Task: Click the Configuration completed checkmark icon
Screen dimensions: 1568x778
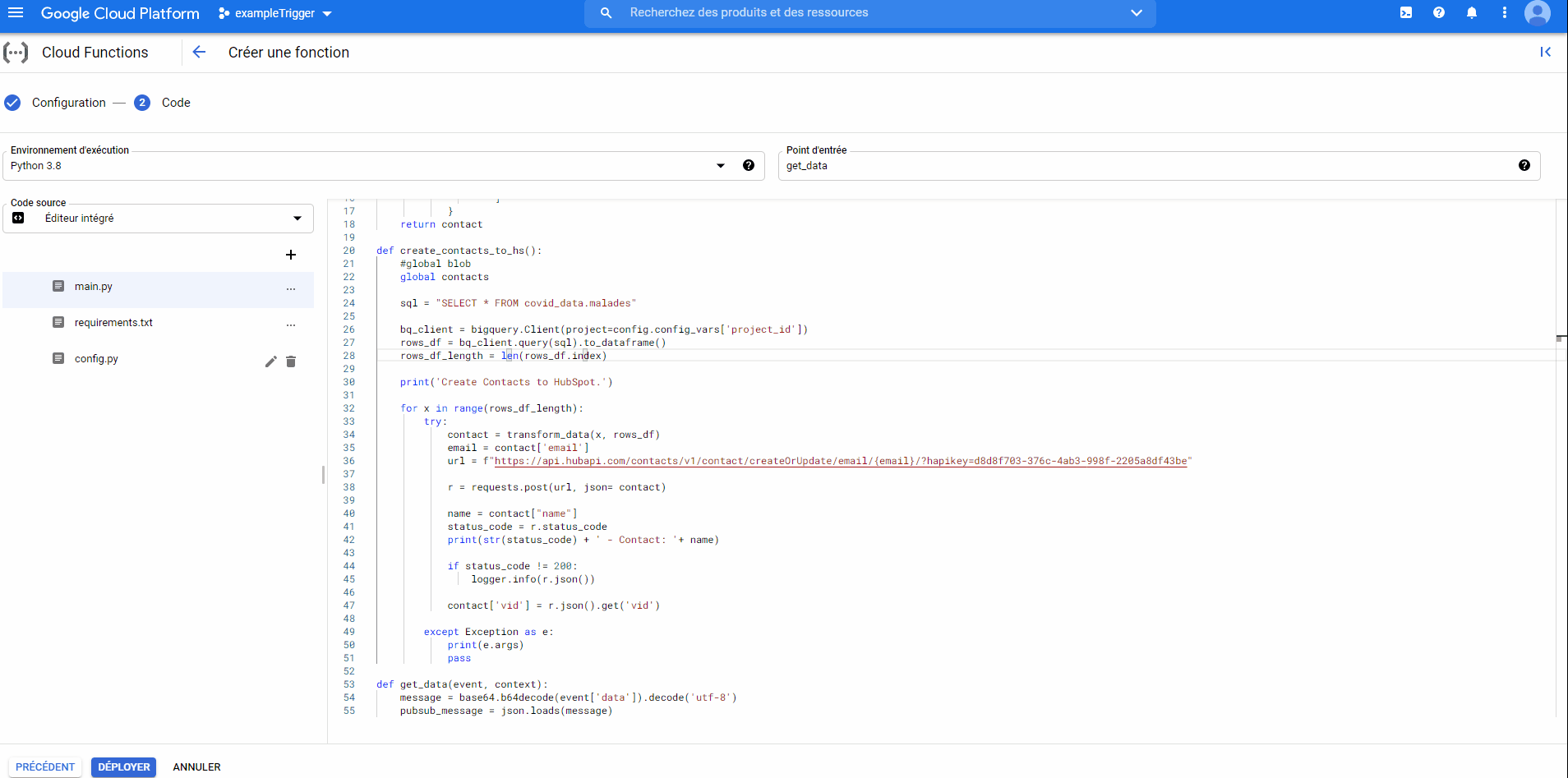Action: click(x=12, y=103)
